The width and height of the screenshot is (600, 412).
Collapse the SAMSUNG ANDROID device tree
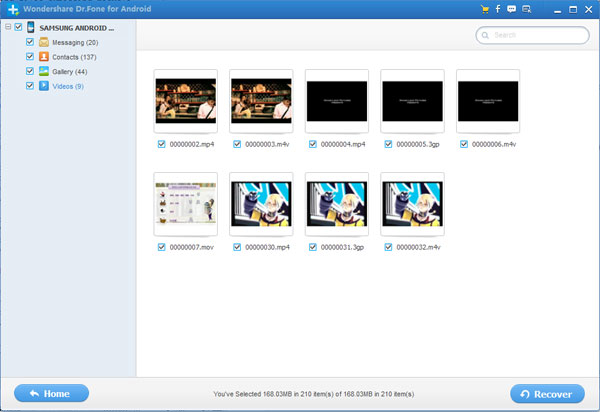[x=8, y=27]
